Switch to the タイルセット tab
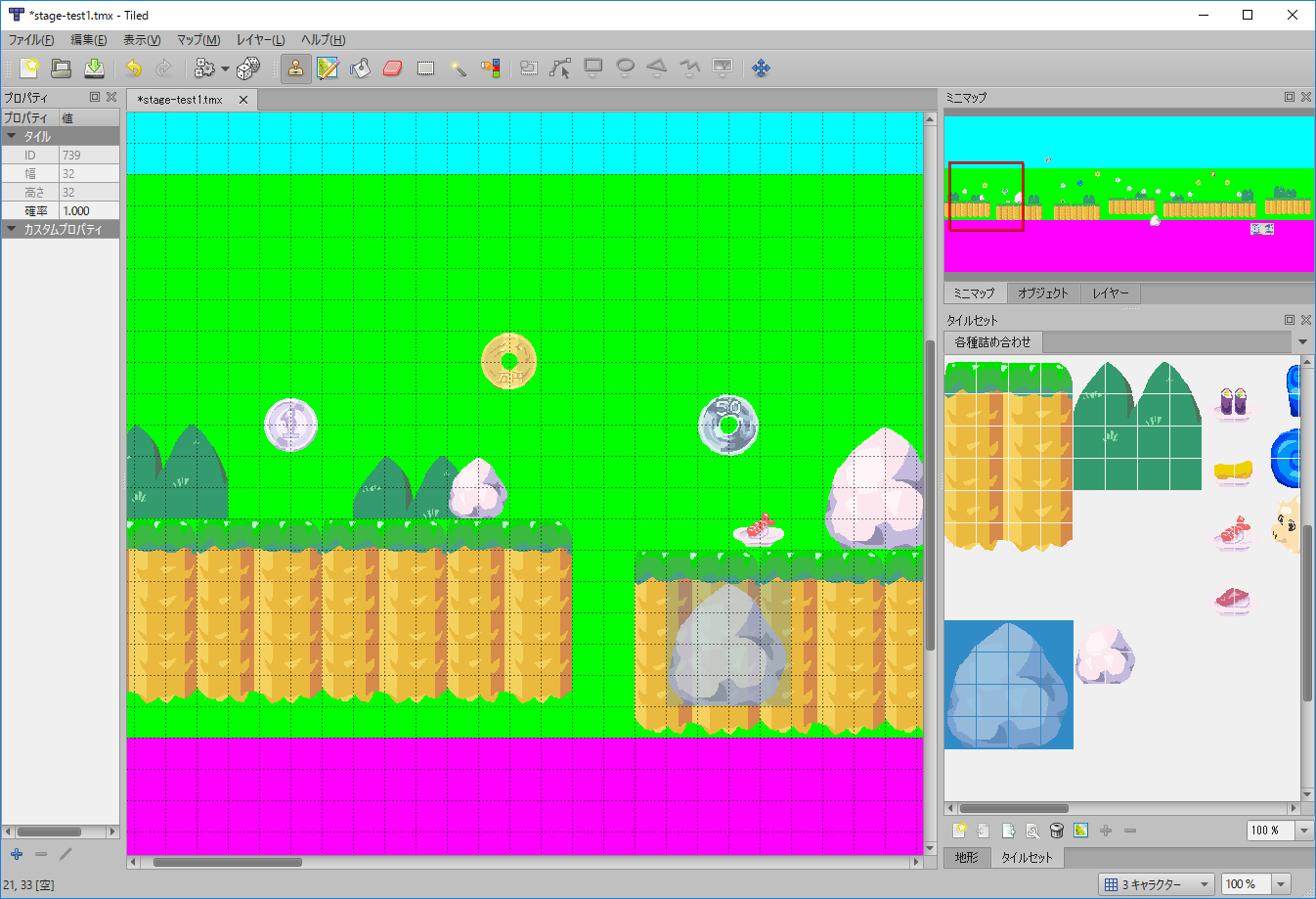This screenshot has height=899, width=1316. click(1028, 856)
